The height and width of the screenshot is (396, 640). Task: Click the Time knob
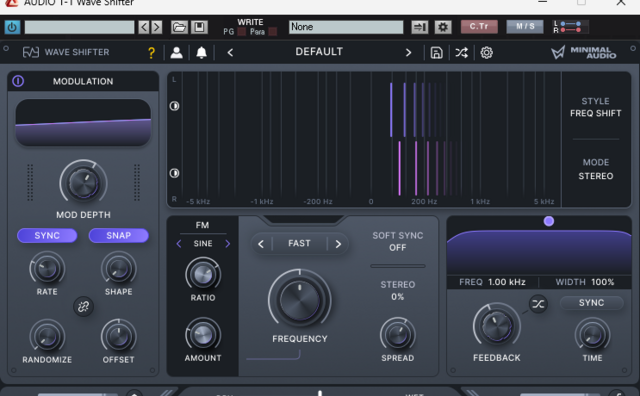pyautogui.click(x=592, y=335)
